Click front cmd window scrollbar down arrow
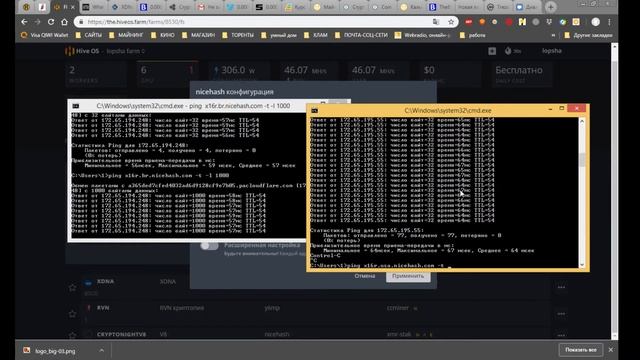The height and width of the screenshot is (360, 640). [582, 264]
